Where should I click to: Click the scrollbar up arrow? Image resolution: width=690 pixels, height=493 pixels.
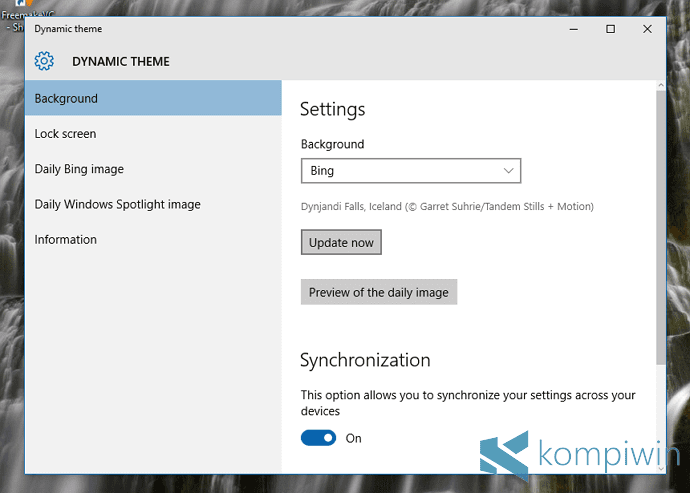661,85
